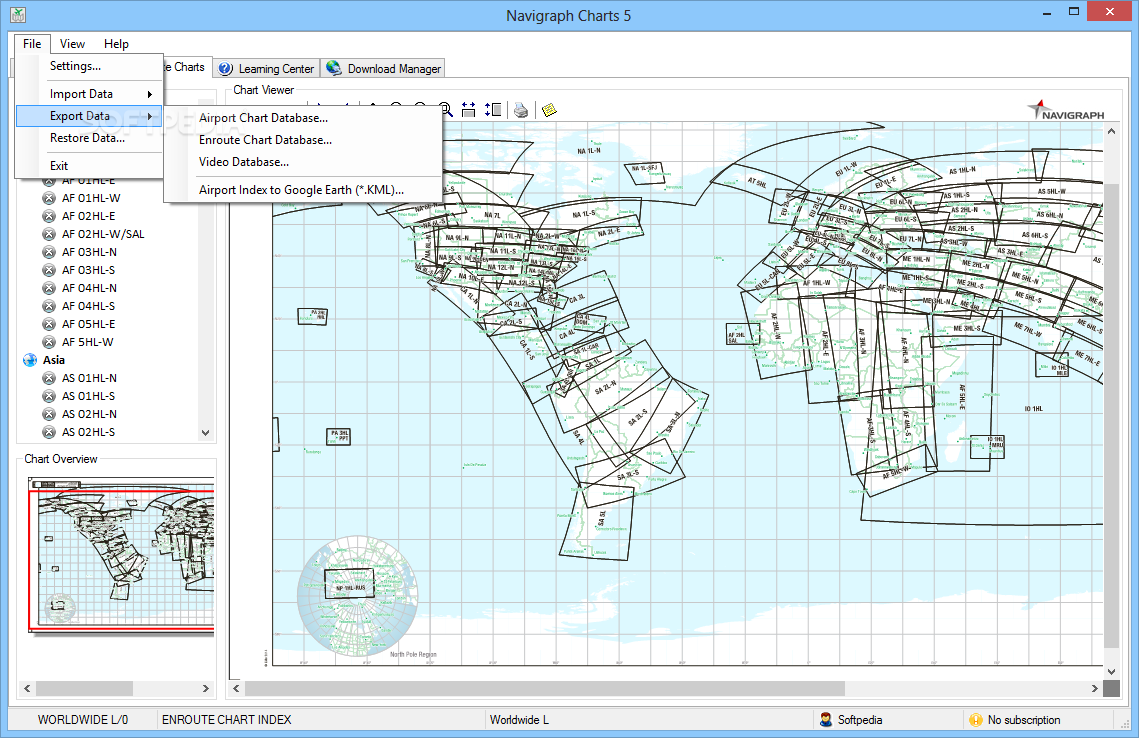Click the application icon in title bar

[18, 15]
